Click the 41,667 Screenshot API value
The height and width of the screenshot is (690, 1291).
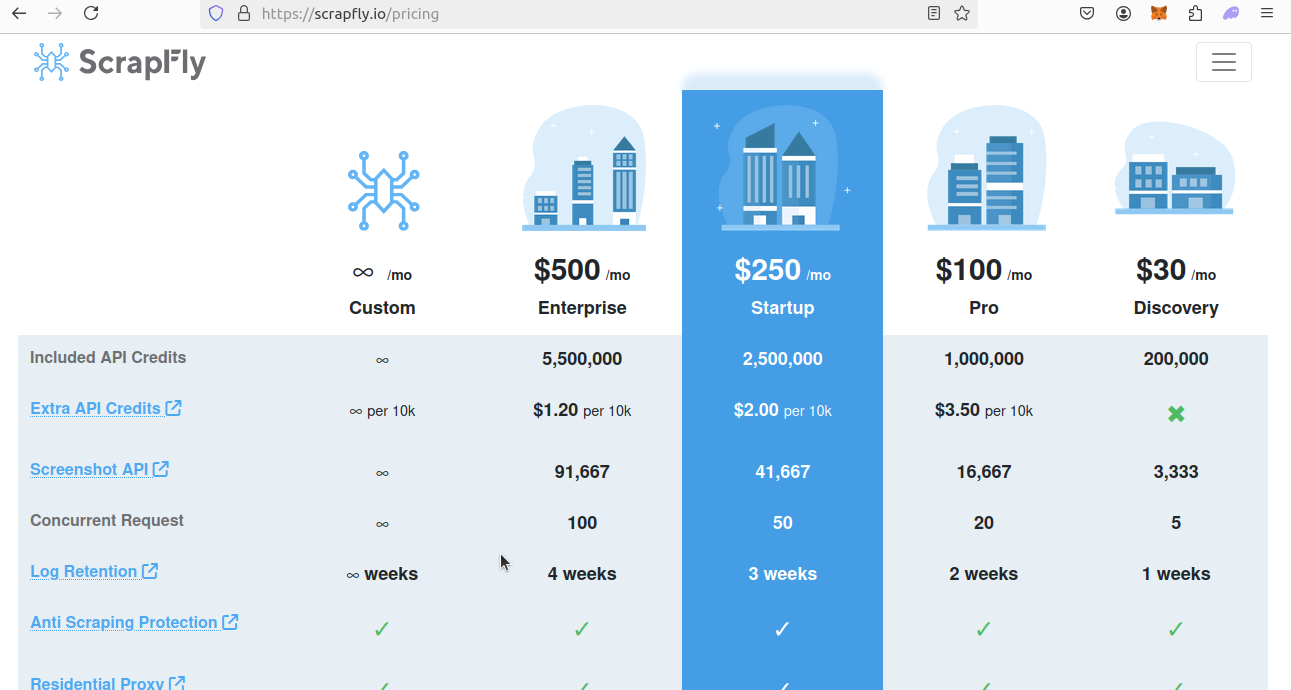(783, 472)
